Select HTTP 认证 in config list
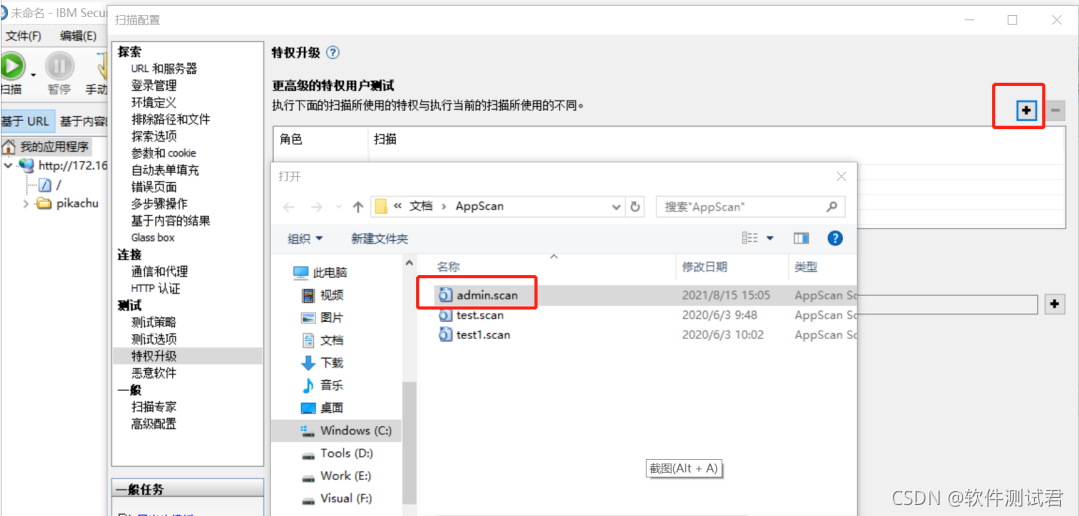This screenshot has width=1079, height=516. (x=156, y=288)
